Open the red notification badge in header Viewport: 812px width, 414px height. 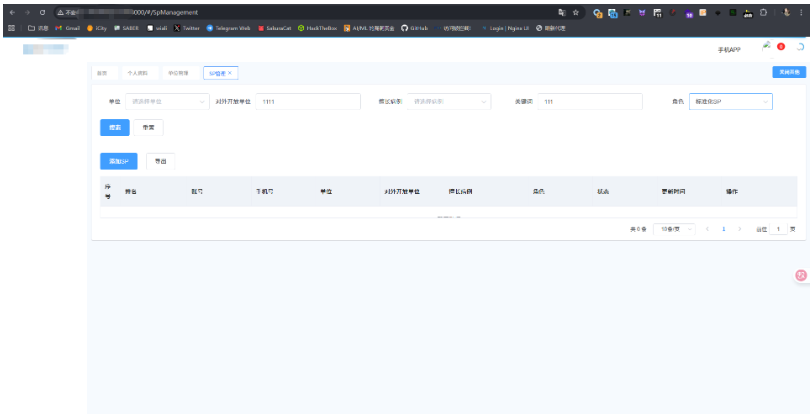click(x=781, y=47)
